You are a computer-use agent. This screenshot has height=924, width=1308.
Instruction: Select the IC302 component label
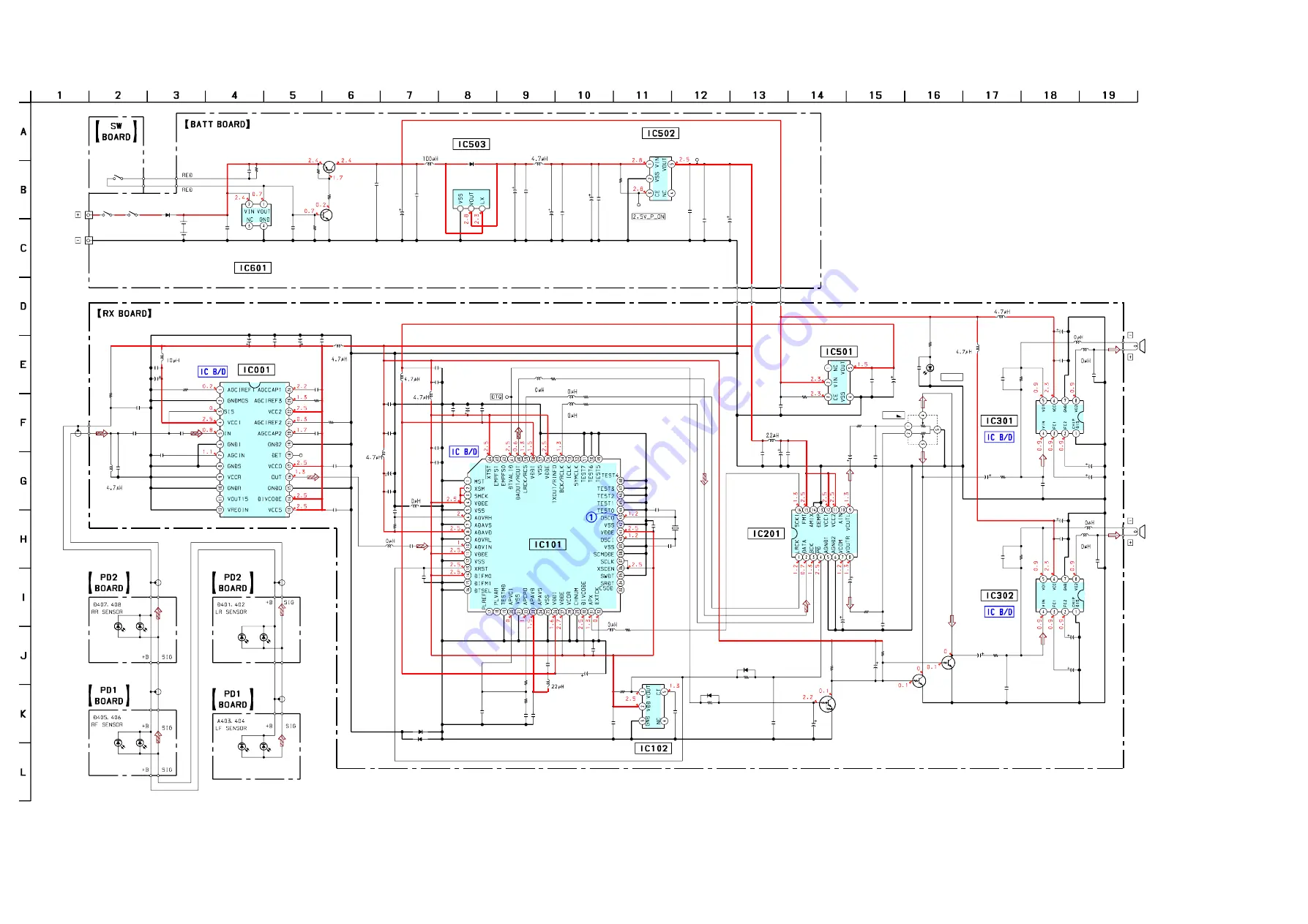coord(999,596)
